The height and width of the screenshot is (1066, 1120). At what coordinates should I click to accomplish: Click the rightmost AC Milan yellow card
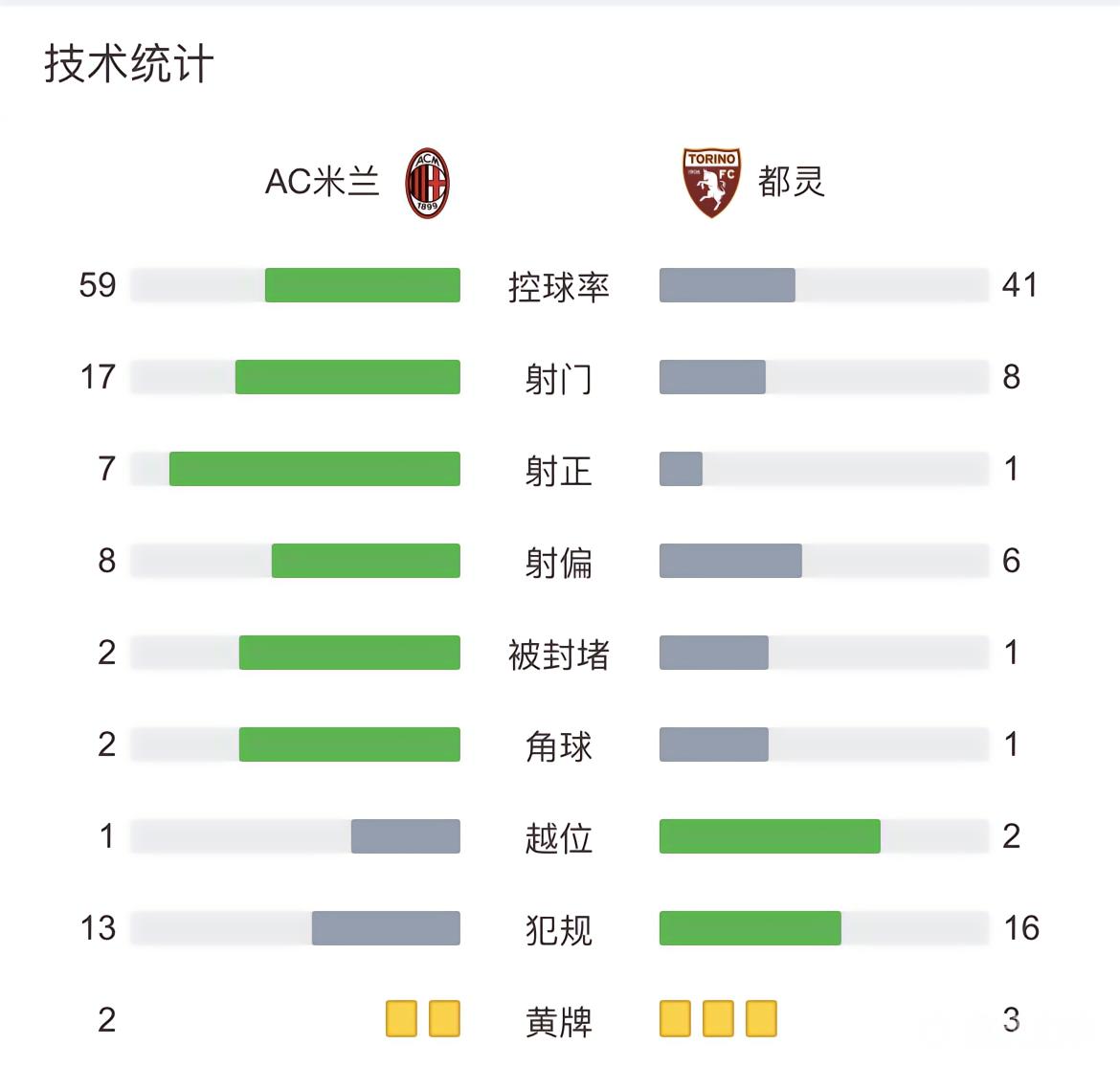click(x=444, y=1019)
